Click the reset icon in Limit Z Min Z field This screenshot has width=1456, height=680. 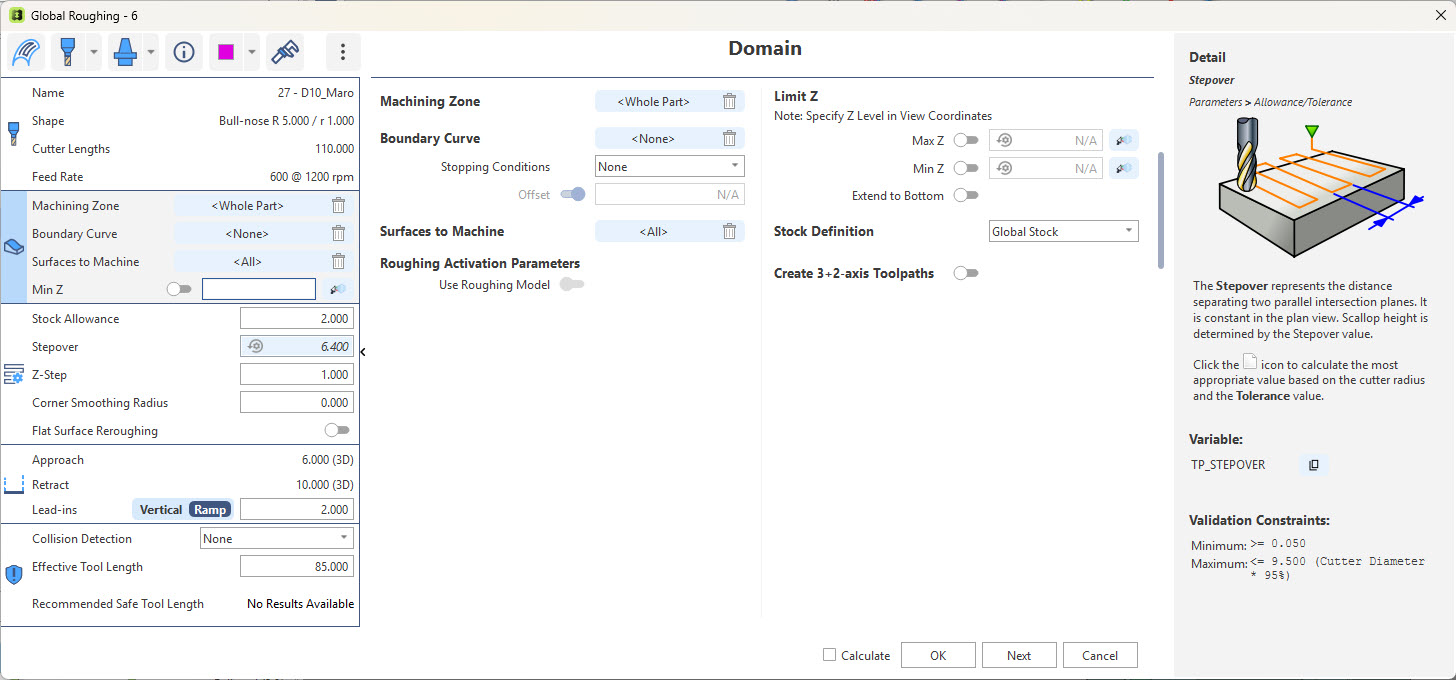[x=1006, y=168]
